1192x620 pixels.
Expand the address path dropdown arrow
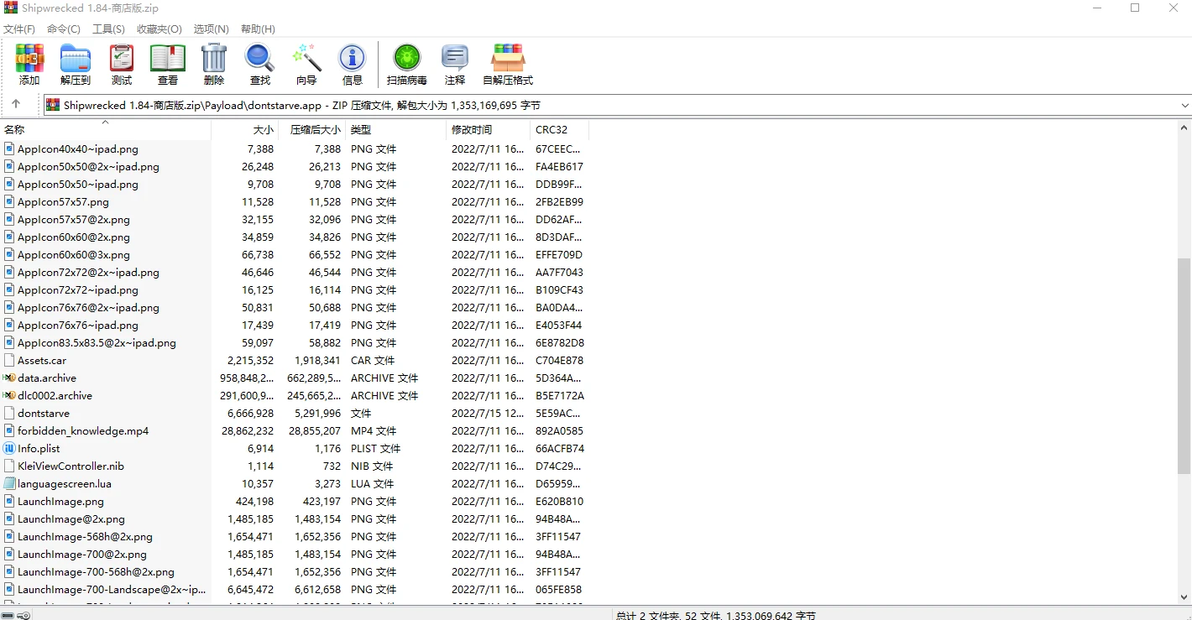pyautogui.click(x=1184, y=105)
